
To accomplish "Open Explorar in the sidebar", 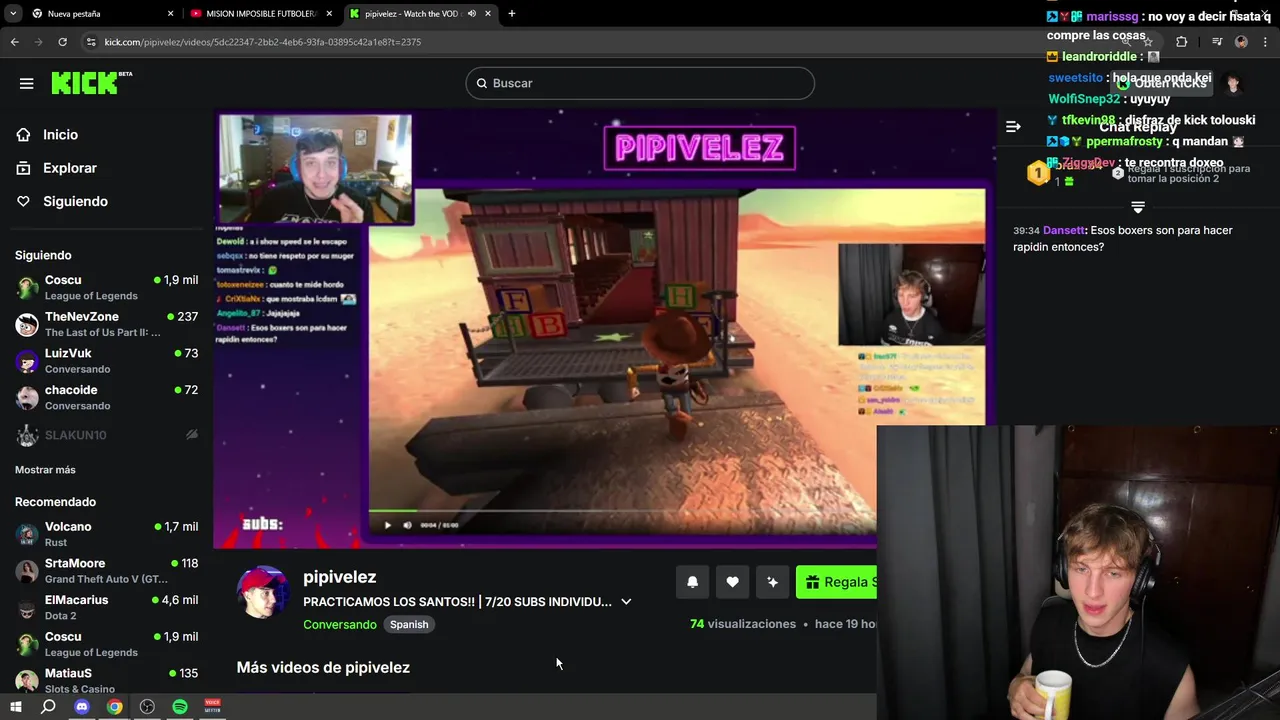I will [x=69, y=168].
